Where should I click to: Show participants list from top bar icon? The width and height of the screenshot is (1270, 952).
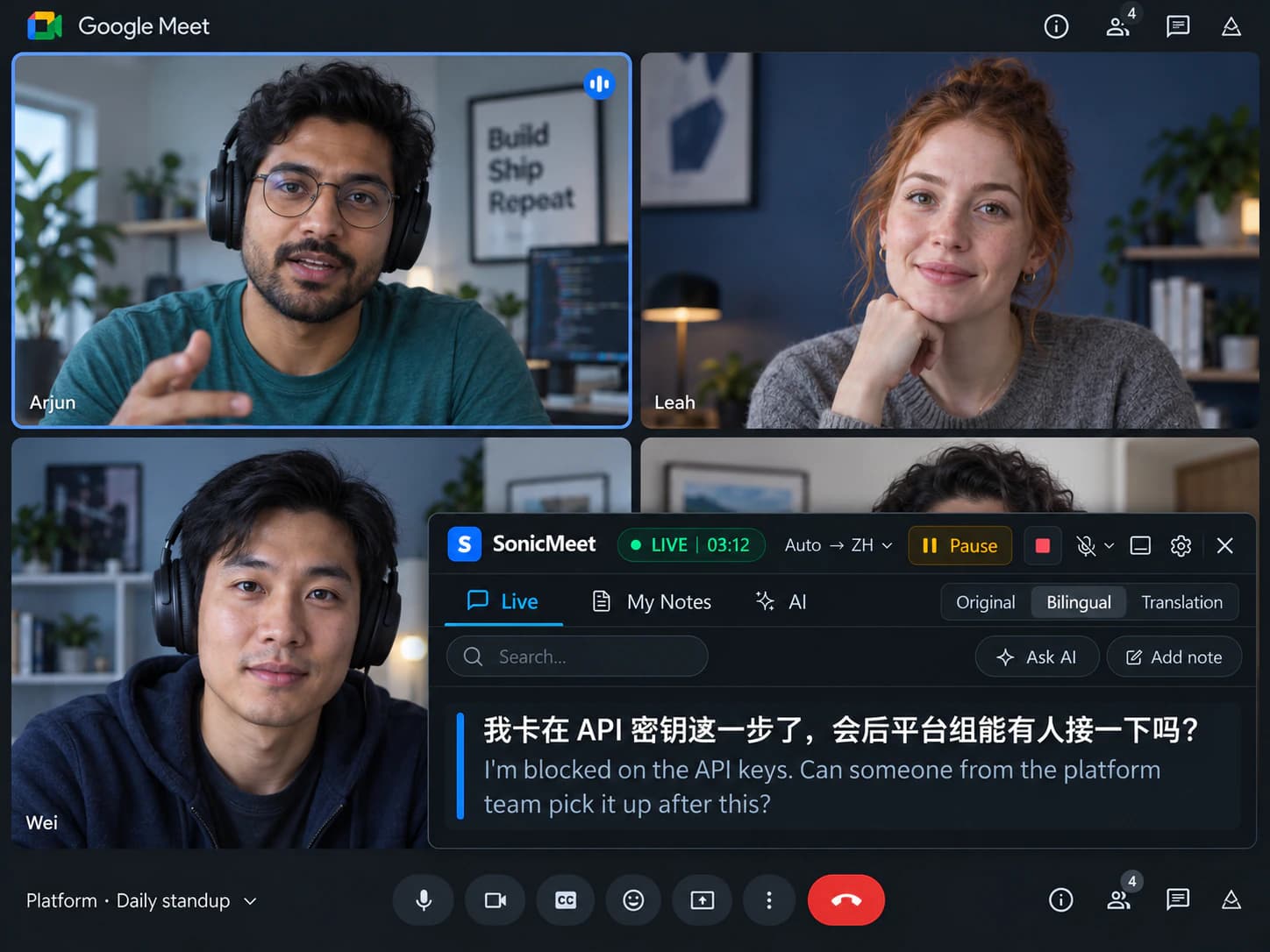pos(1118,26)
